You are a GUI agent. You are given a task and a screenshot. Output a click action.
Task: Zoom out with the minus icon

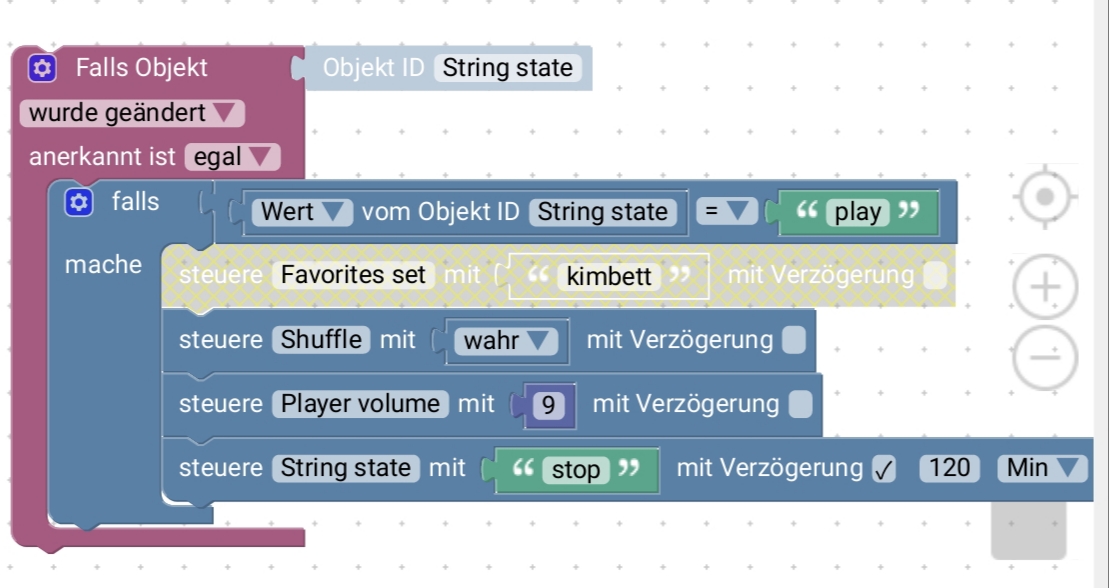(x=1045, y=357)
